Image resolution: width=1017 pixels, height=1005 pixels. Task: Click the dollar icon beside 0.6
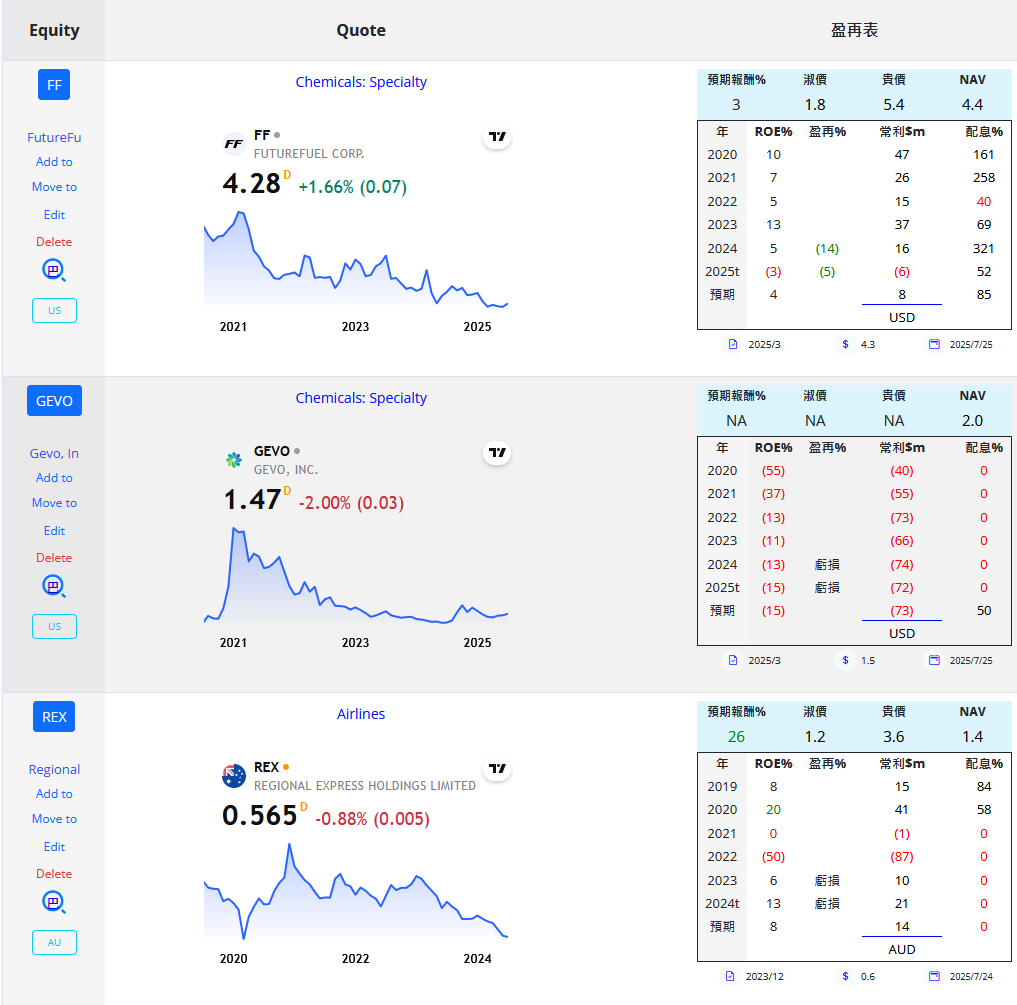[x=845, y=976]
